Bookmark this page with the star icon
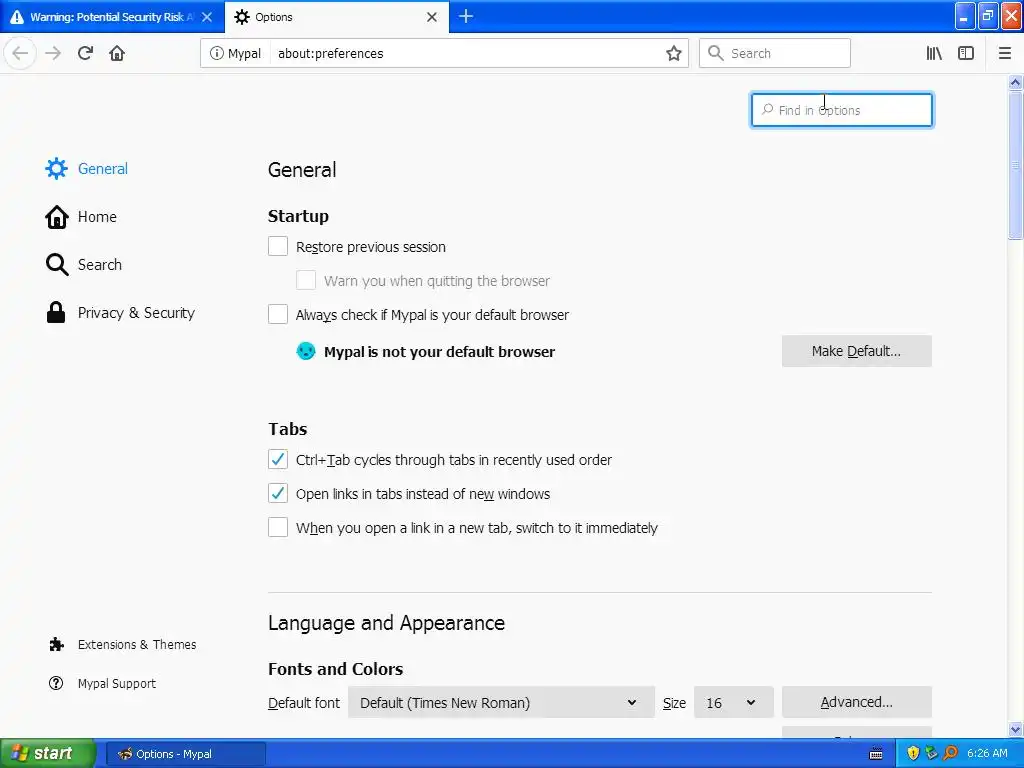Image resolution: width=1024 pixels, height=768 pixels. point(673,53)
